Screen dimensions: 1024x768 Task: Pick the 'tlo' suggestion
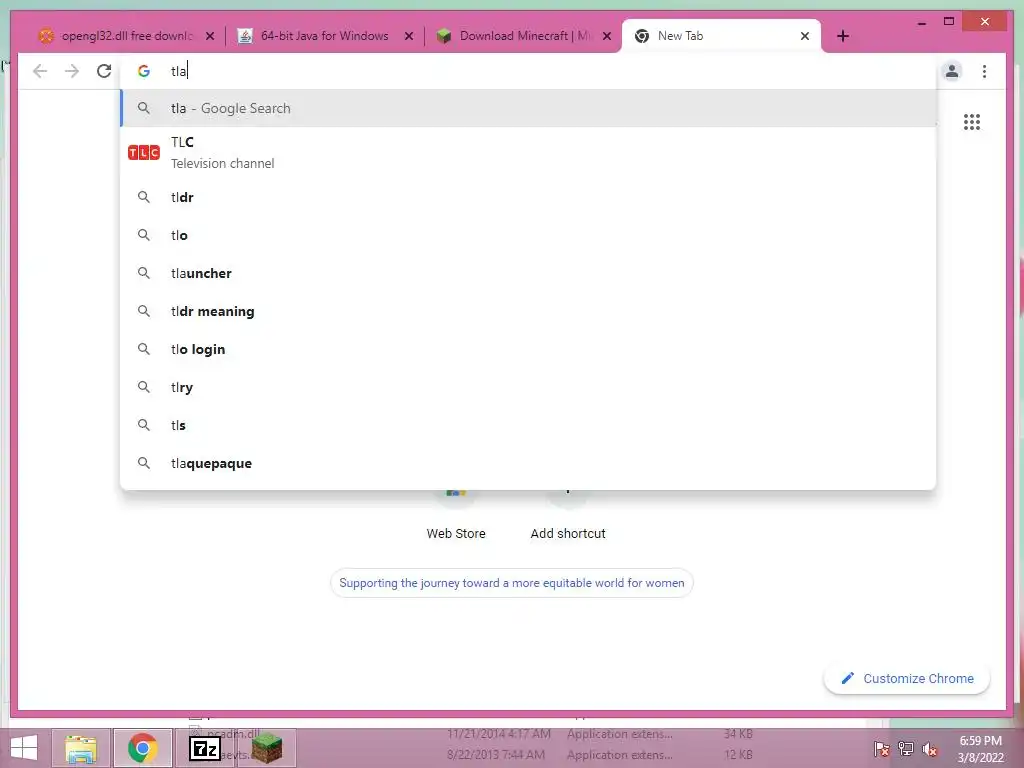click(x=528, y=235)
